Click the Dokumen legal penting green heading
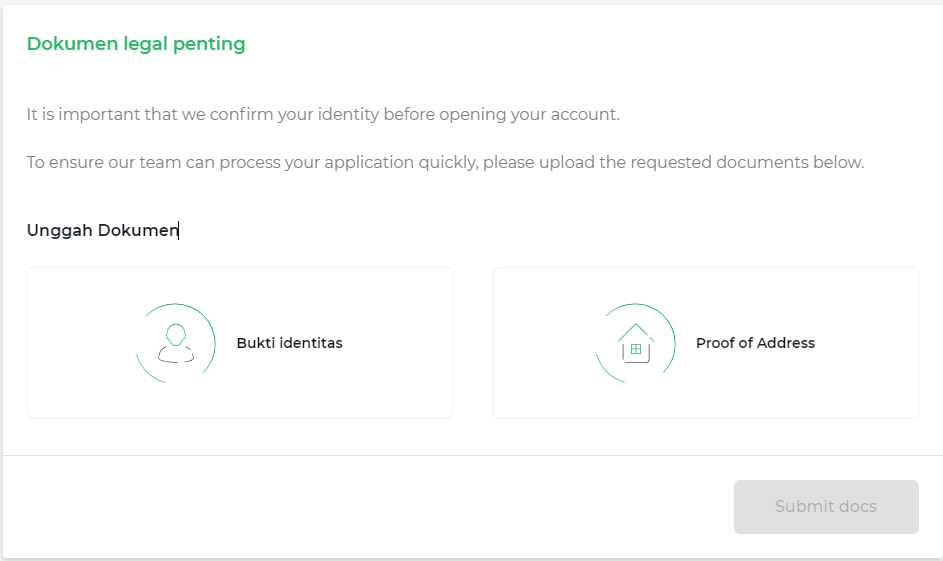The height and width of the screenshot is (561, 943). [136, 44]
